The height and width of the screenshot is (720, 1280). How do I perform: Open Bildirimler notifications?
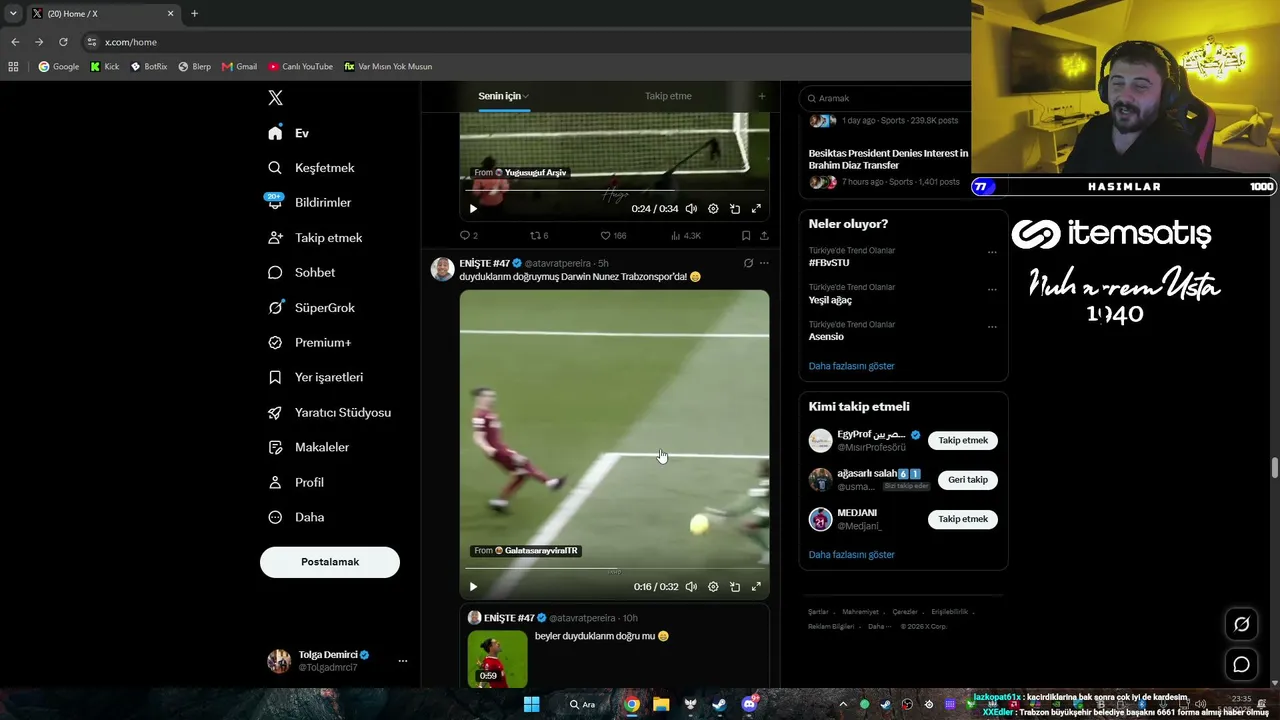pos(309,203)
